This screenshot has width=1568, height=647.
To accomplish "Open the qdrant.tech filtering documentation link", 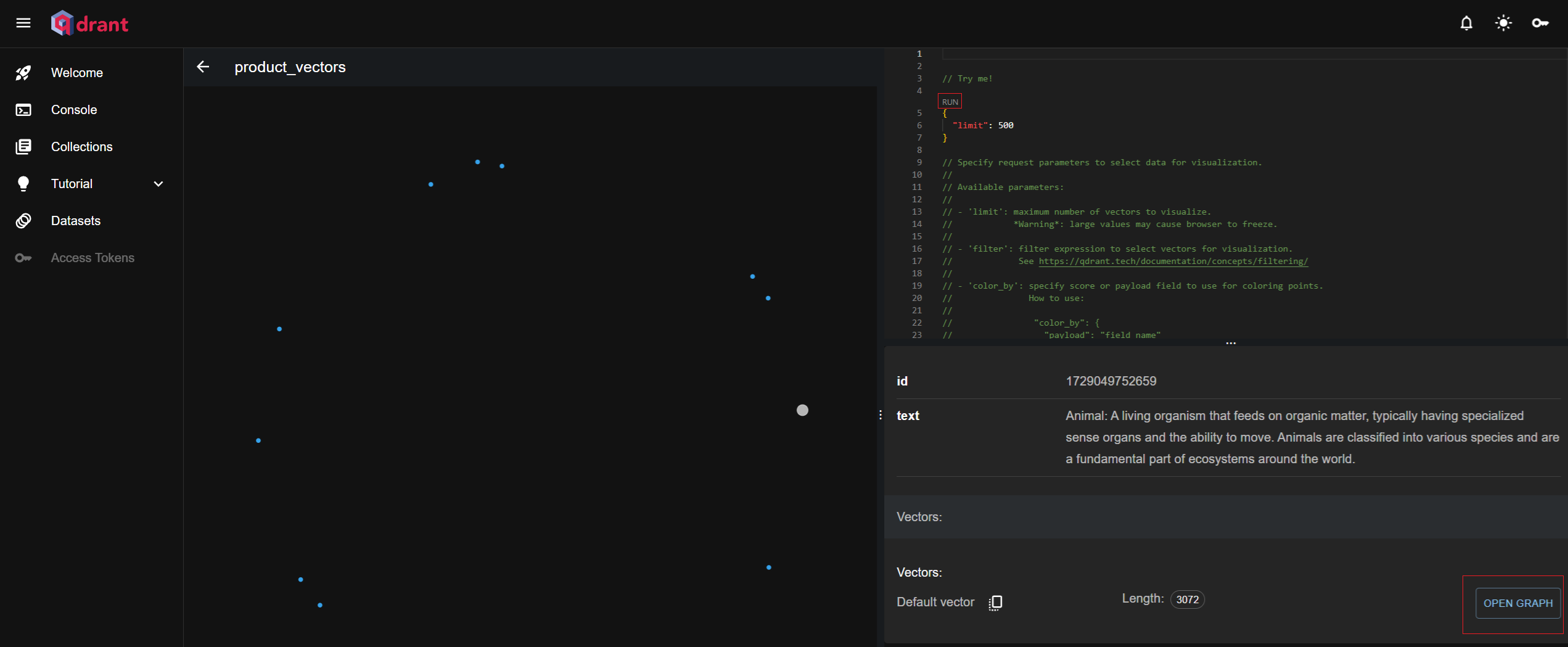I will (x=1173, y=262).
